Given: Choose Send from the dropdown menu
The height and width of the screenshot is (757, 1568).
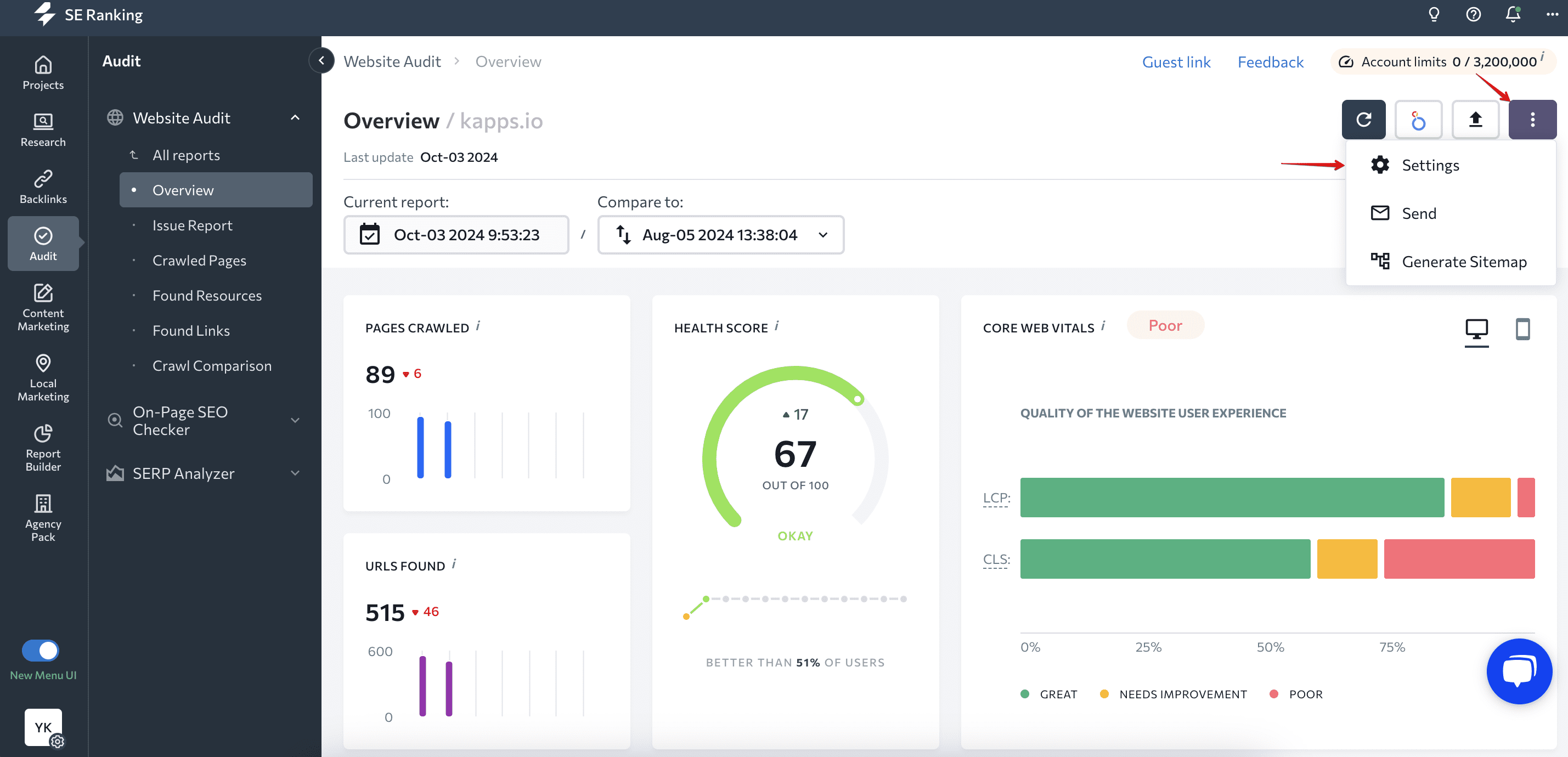Looking at the screenshot, I should point(1451,213).
